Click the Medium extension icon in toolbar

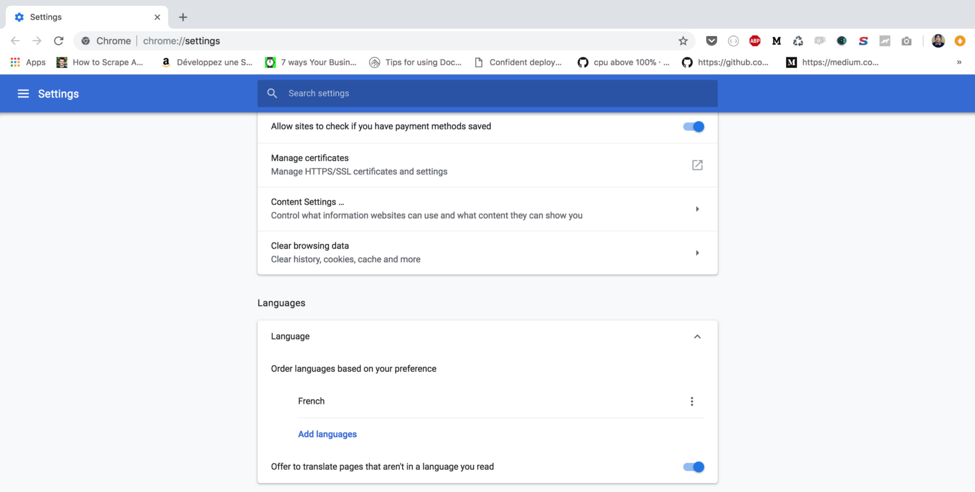(x=776, y=41)
